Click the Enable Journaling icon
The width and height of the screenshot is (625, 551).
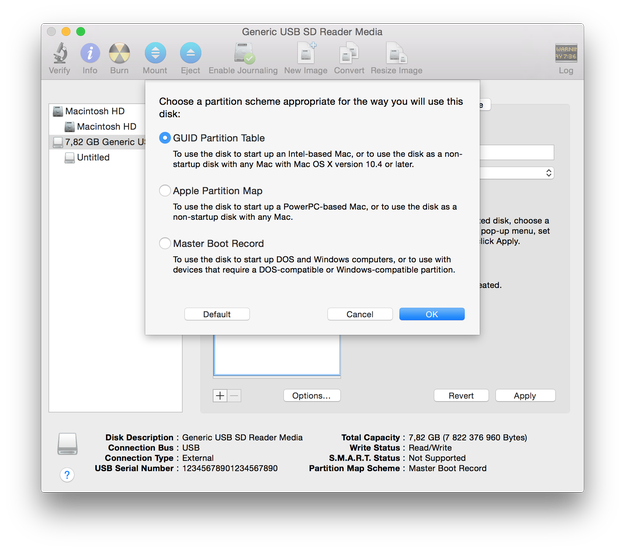click(244, 53)
